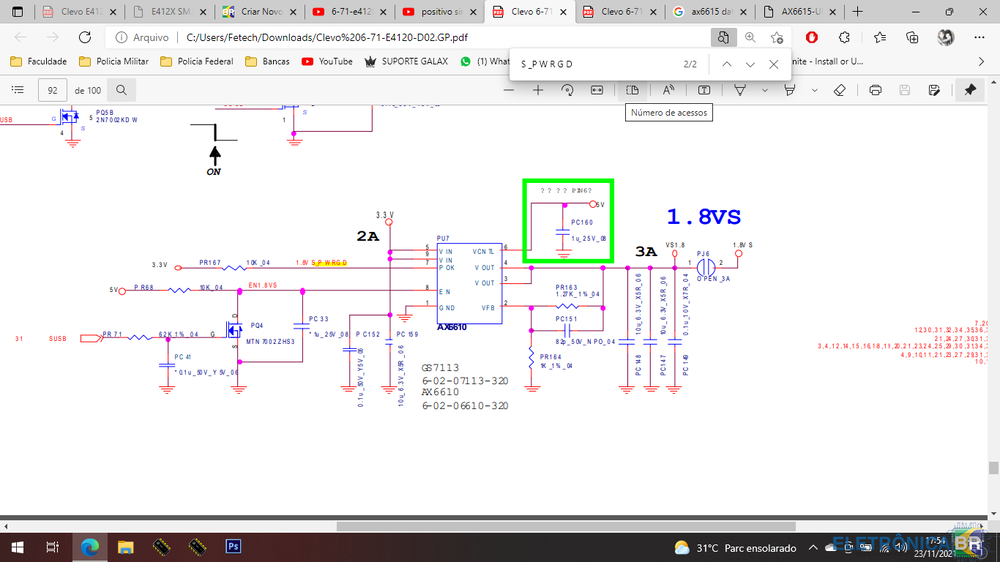Select the eraser tool in PDF toolbar

(x=839, y=90)
